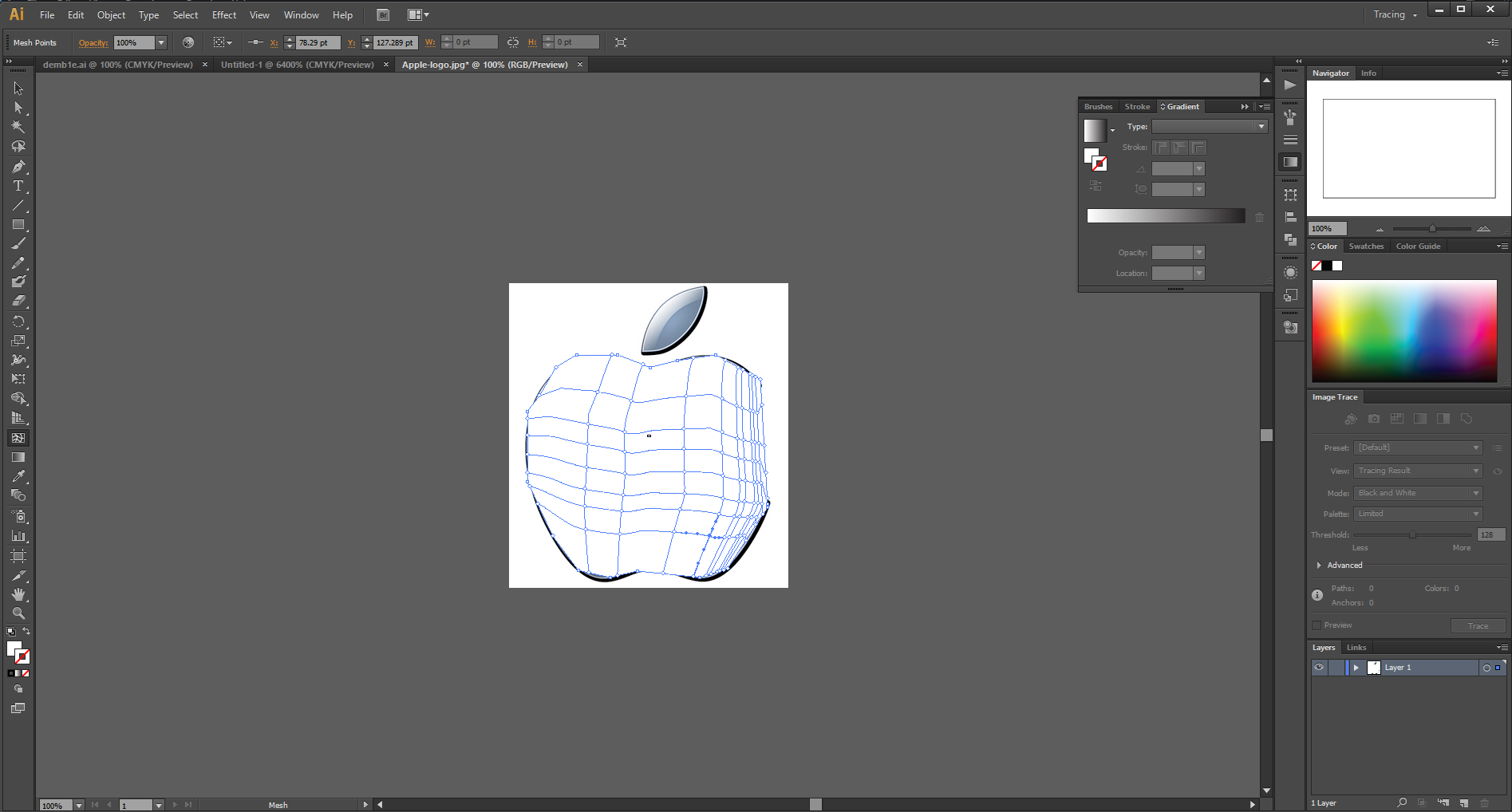Choose the Column Graph tool

(x=18, y=536)
